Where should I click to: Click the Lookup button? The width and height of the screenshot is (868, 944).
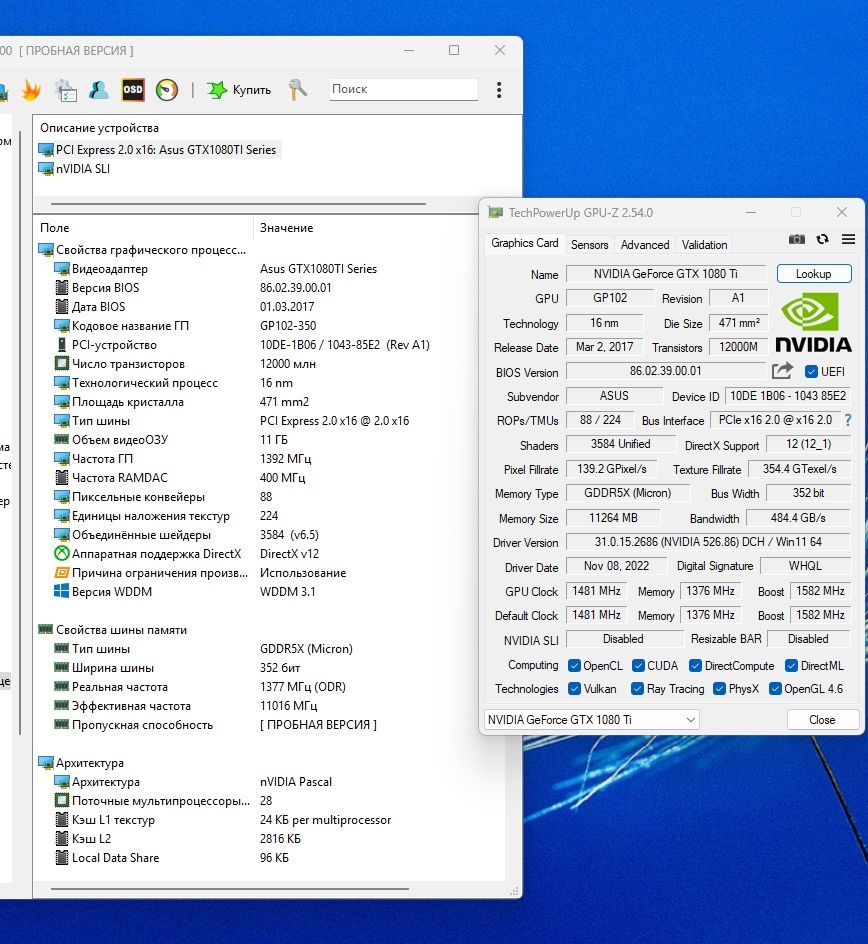pos(814,274)
